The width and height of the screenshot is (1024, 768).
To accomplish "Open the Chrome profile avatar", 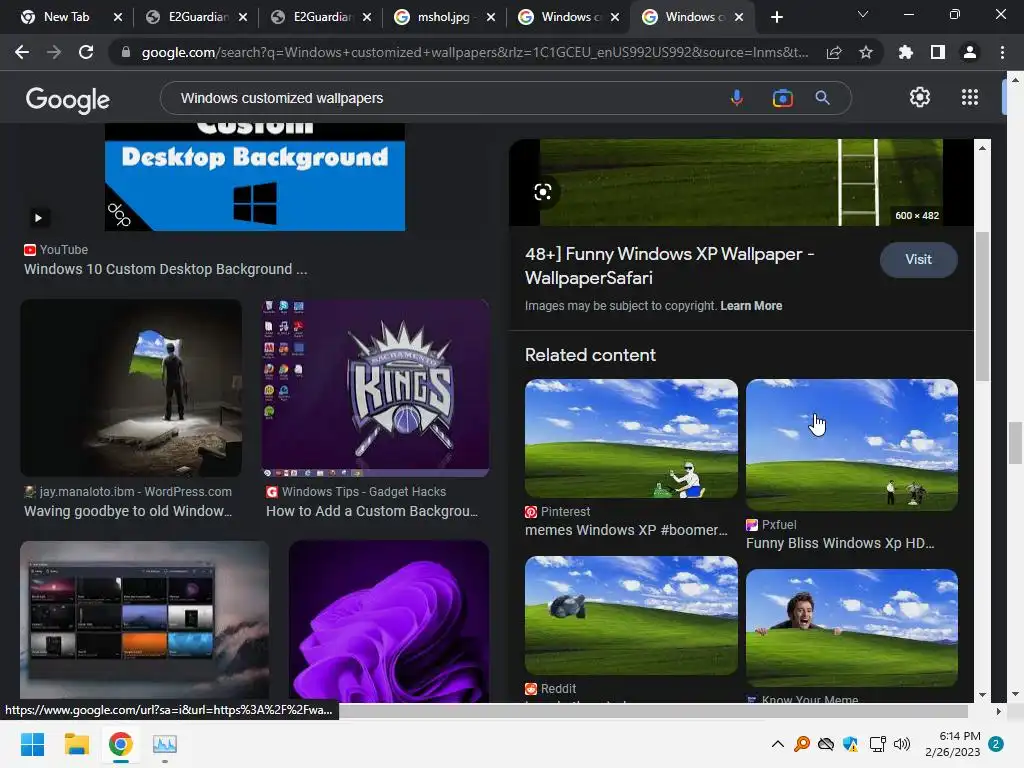I will 970,52.
